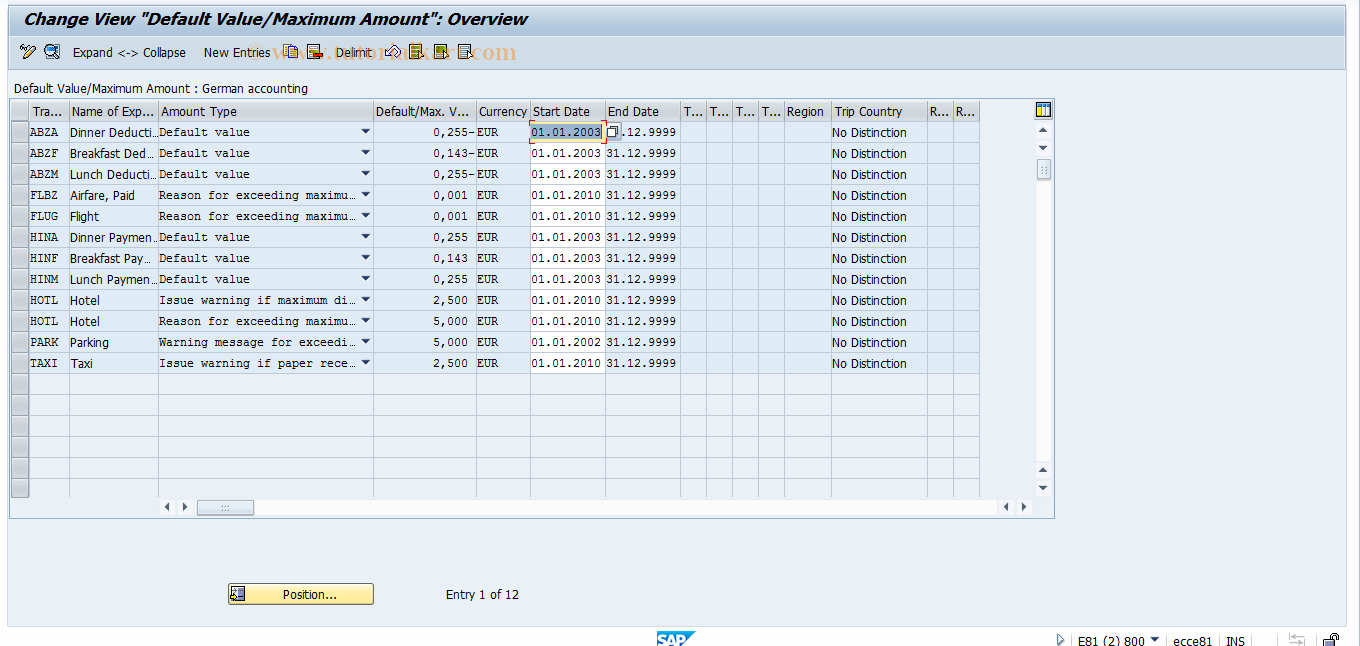Click the Position... button

tap(301, 594)
